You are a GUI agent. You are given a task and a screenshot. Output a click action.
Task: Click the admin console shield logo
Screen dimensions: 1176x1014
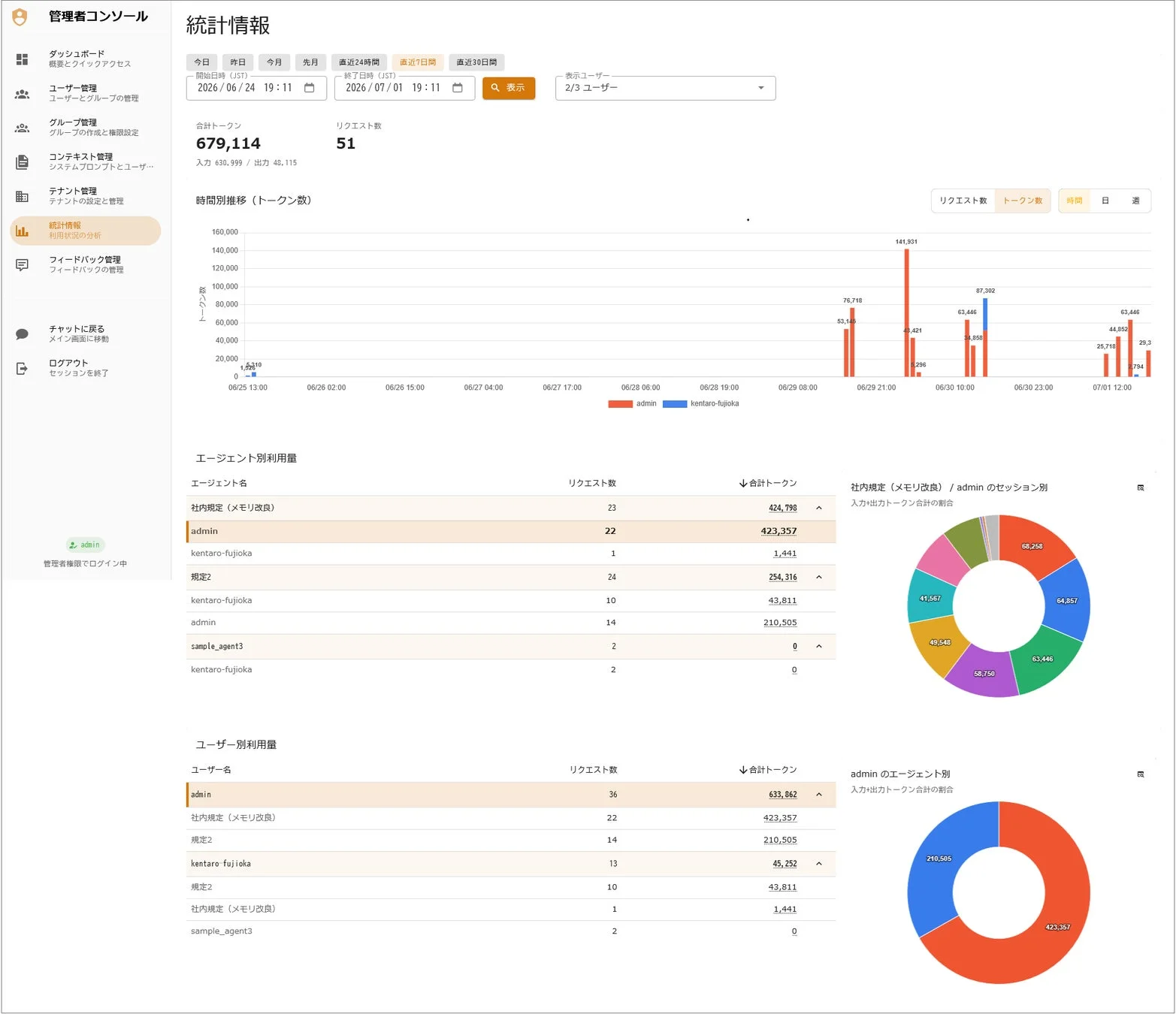click(20, 17)
